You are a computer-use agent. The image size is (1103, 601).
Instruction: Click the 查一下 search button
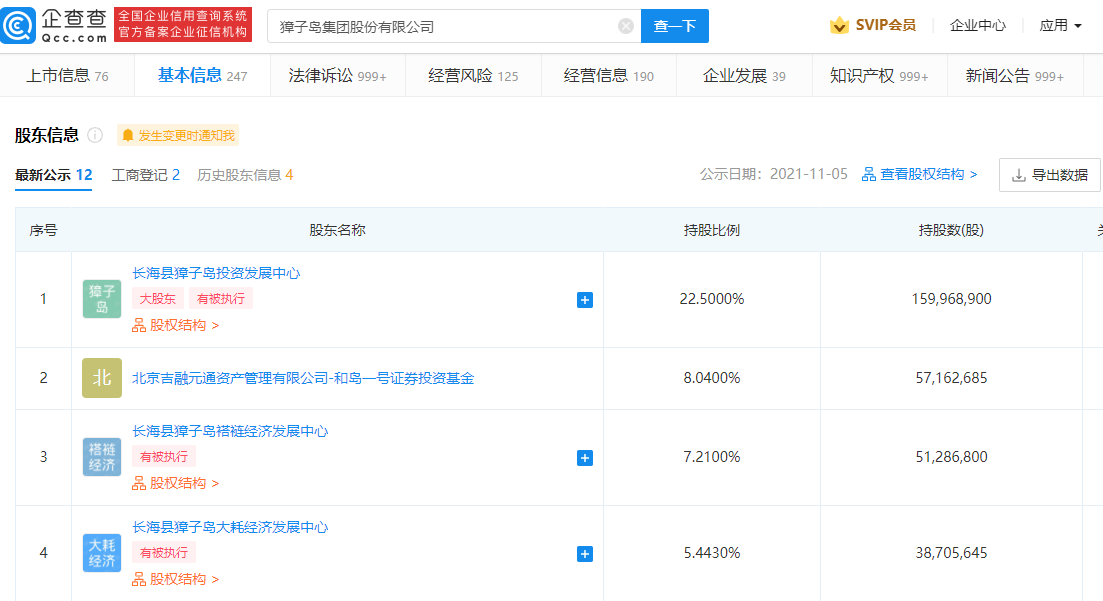click(674, 27)
